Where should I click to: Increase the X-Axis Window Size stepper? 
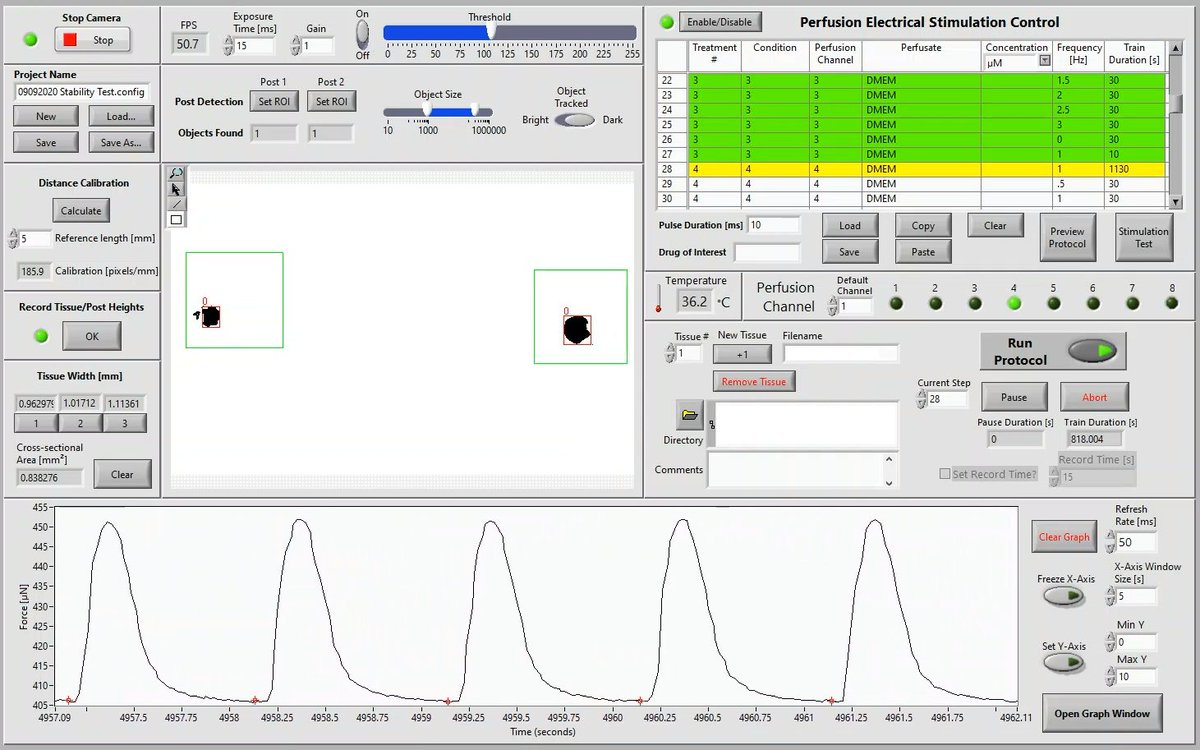pos(1109,590)
